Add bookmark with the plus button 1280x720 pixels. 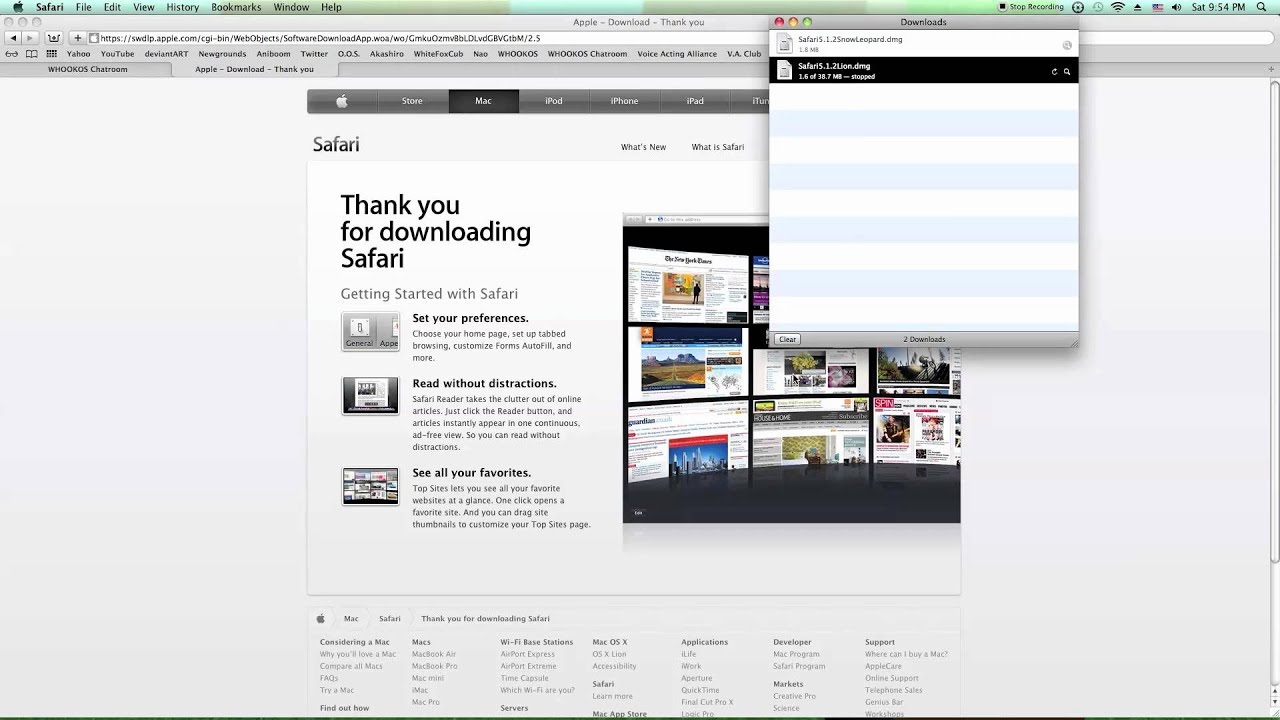(x=77, y=38)
